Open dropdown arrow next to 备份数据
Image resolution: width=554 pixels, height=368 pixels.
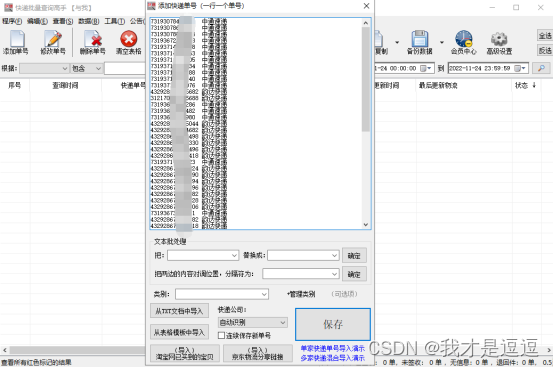[x=442, y=42]
